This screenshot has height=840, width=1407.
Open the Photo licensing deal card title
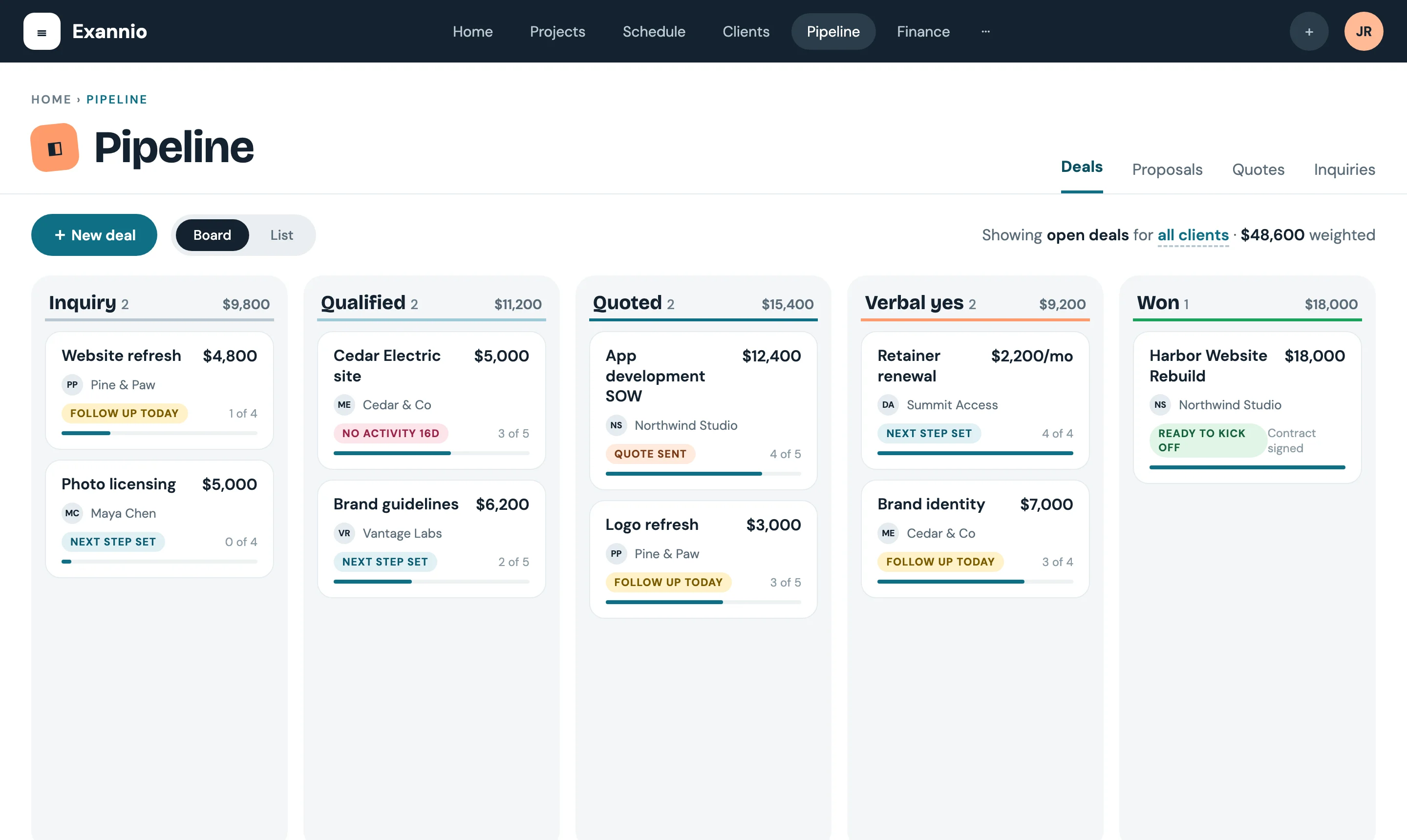tap(118, 484)
